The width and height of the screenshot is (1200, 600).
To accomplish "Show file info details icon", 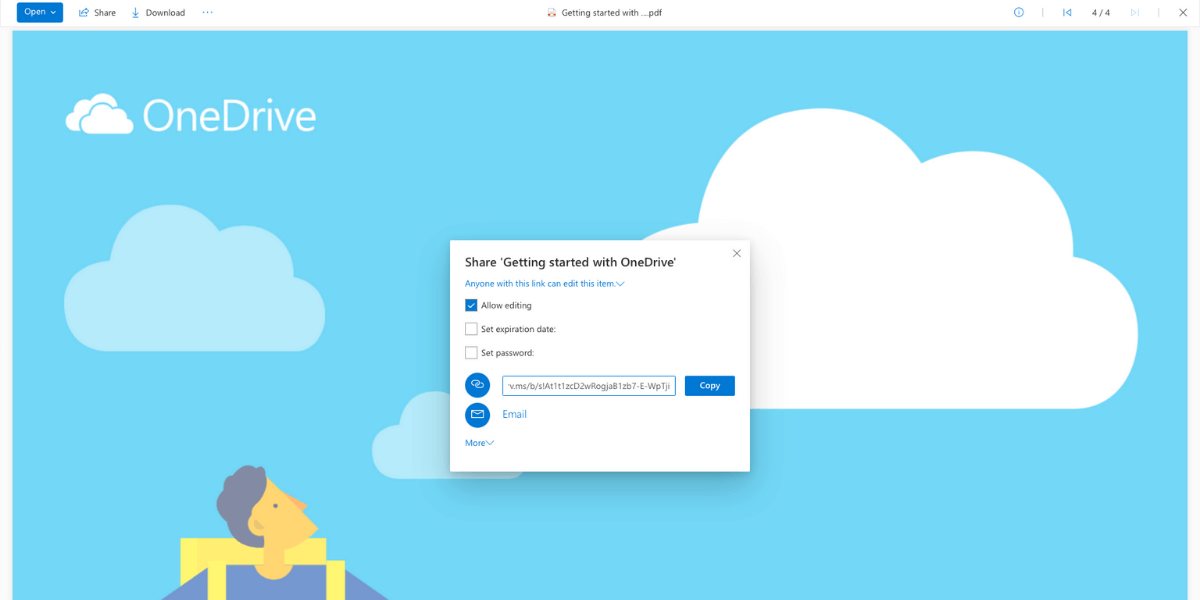I will 1019,12.
